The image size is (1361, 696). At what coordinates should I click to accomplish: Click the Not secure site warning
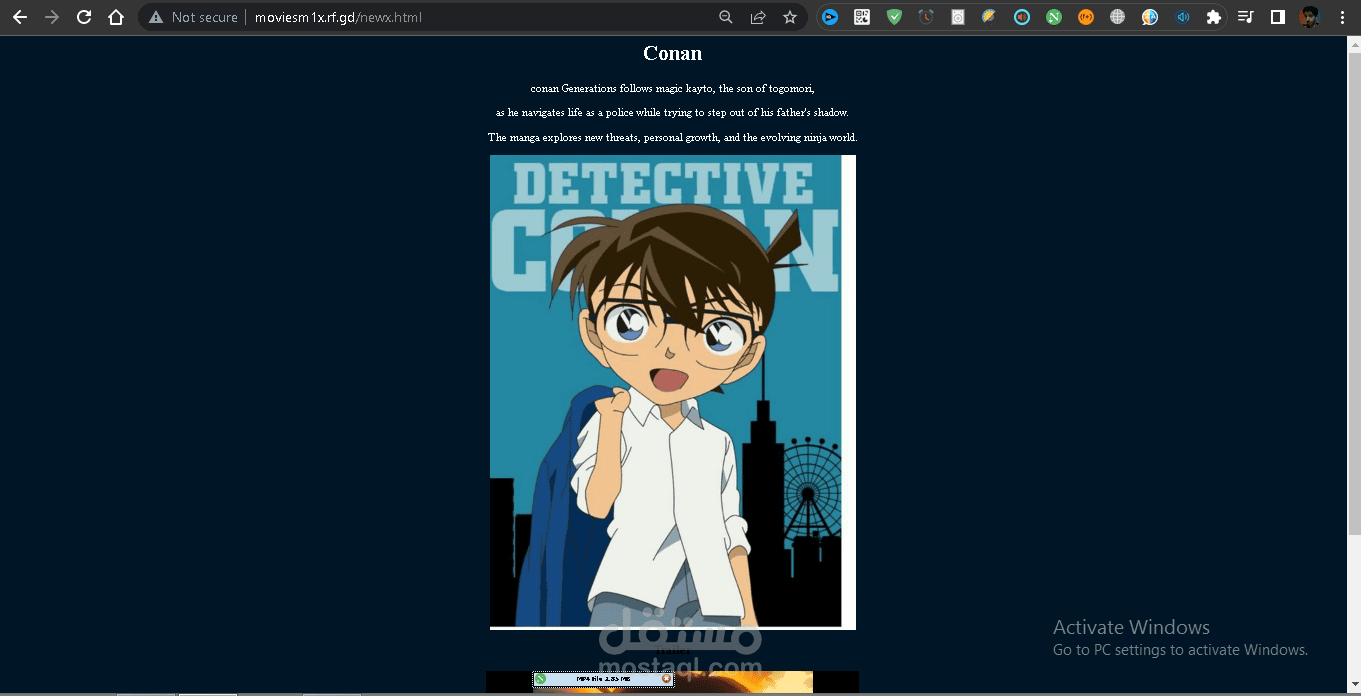(193, 17)
